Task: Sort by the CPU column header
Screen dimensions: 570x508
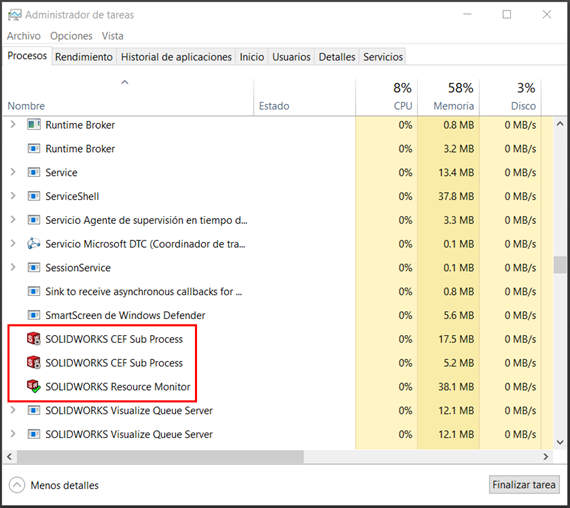Action: [x=386, y=97]
